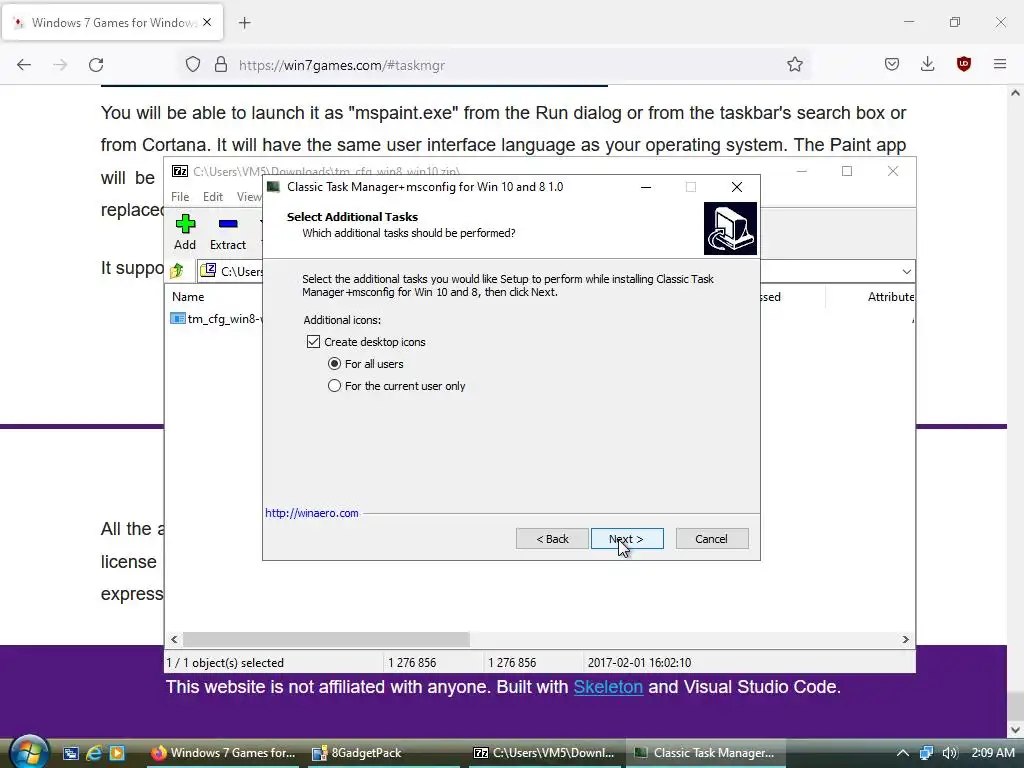Show hidden system tray icons

(x=903, y=753)
